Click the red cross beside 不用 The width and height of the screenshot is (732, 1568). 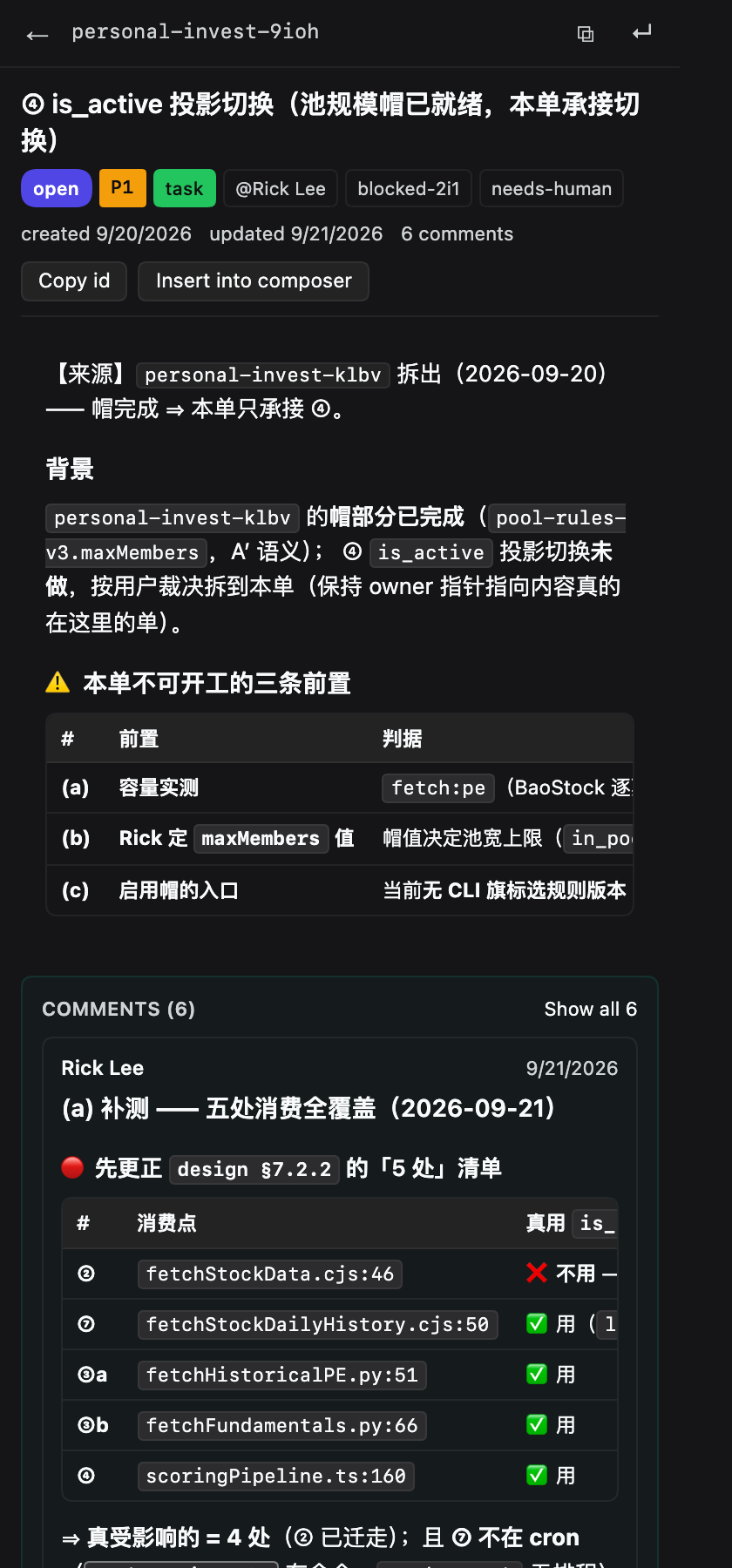[537, 1273]
